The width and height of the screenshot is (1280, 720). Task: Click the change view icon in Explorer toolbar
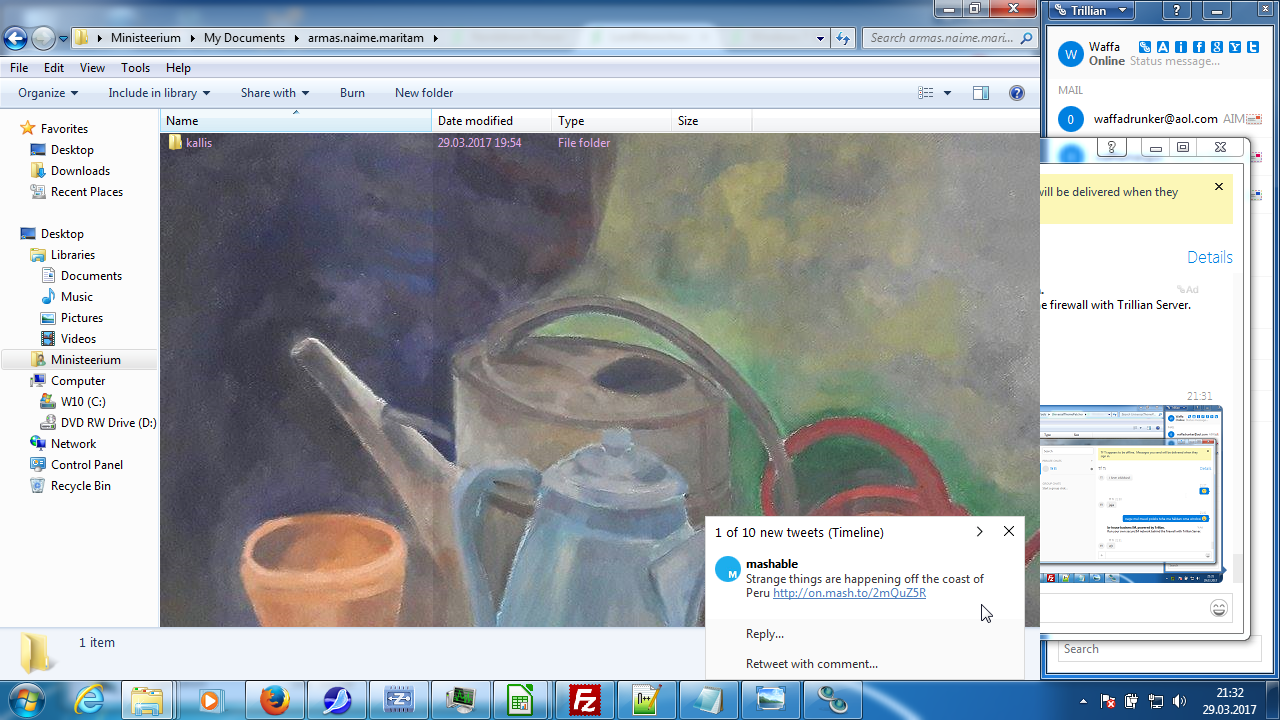(926, 93)
